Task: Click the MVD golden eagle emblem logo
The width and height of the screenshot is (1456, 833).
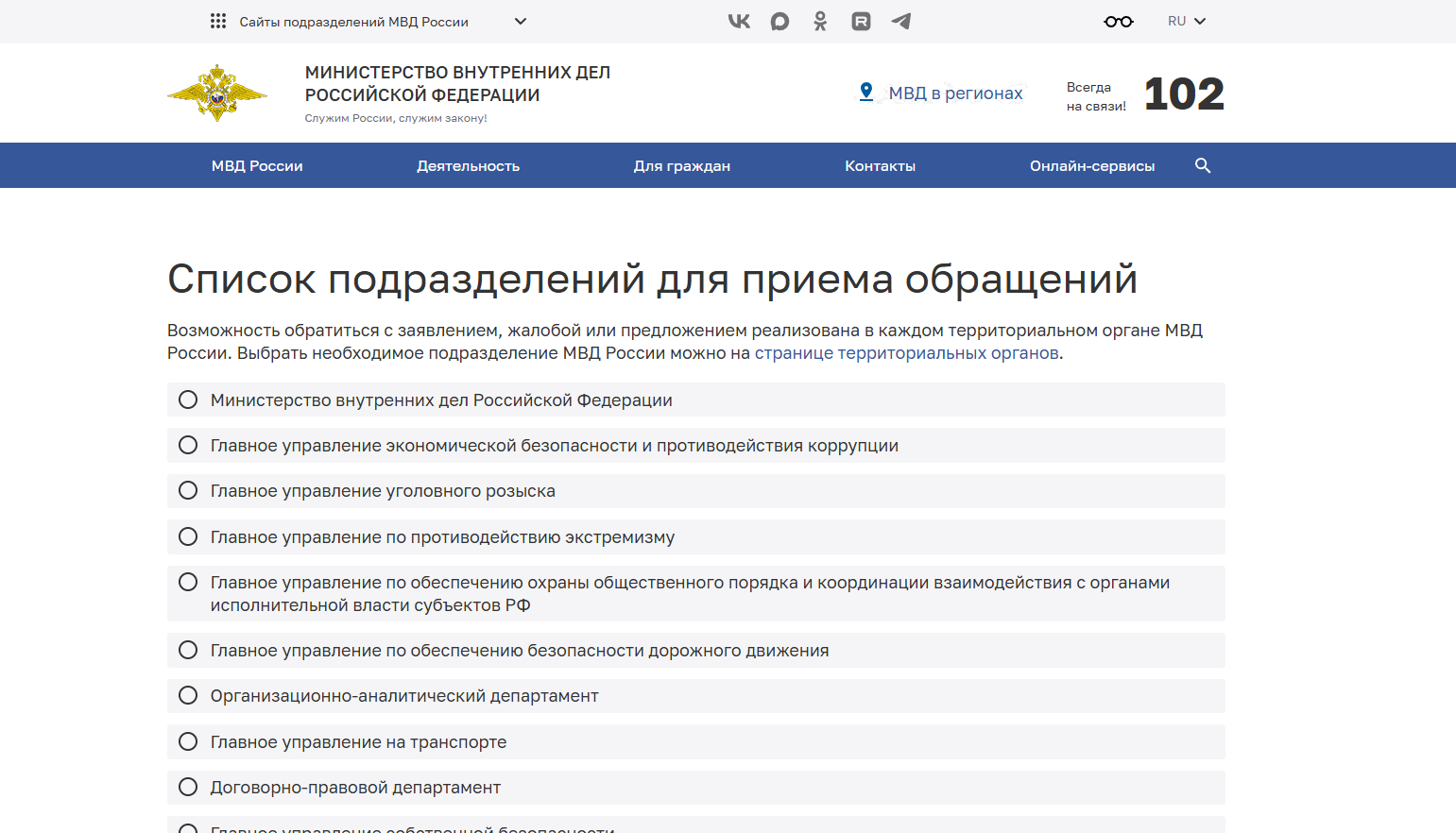Action: coord(217,93)
